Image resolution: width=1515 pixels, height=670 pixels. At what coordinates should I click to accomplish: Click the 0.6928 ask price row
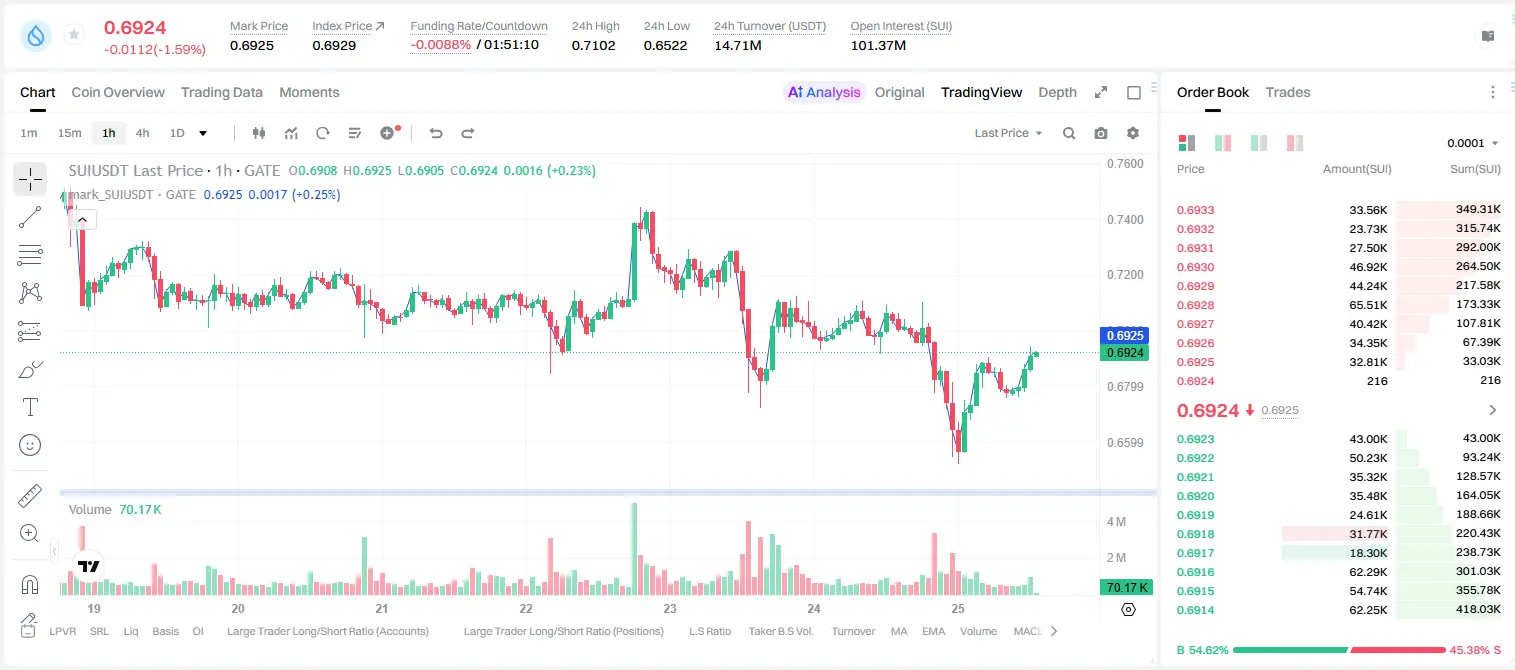point(1339,305)
